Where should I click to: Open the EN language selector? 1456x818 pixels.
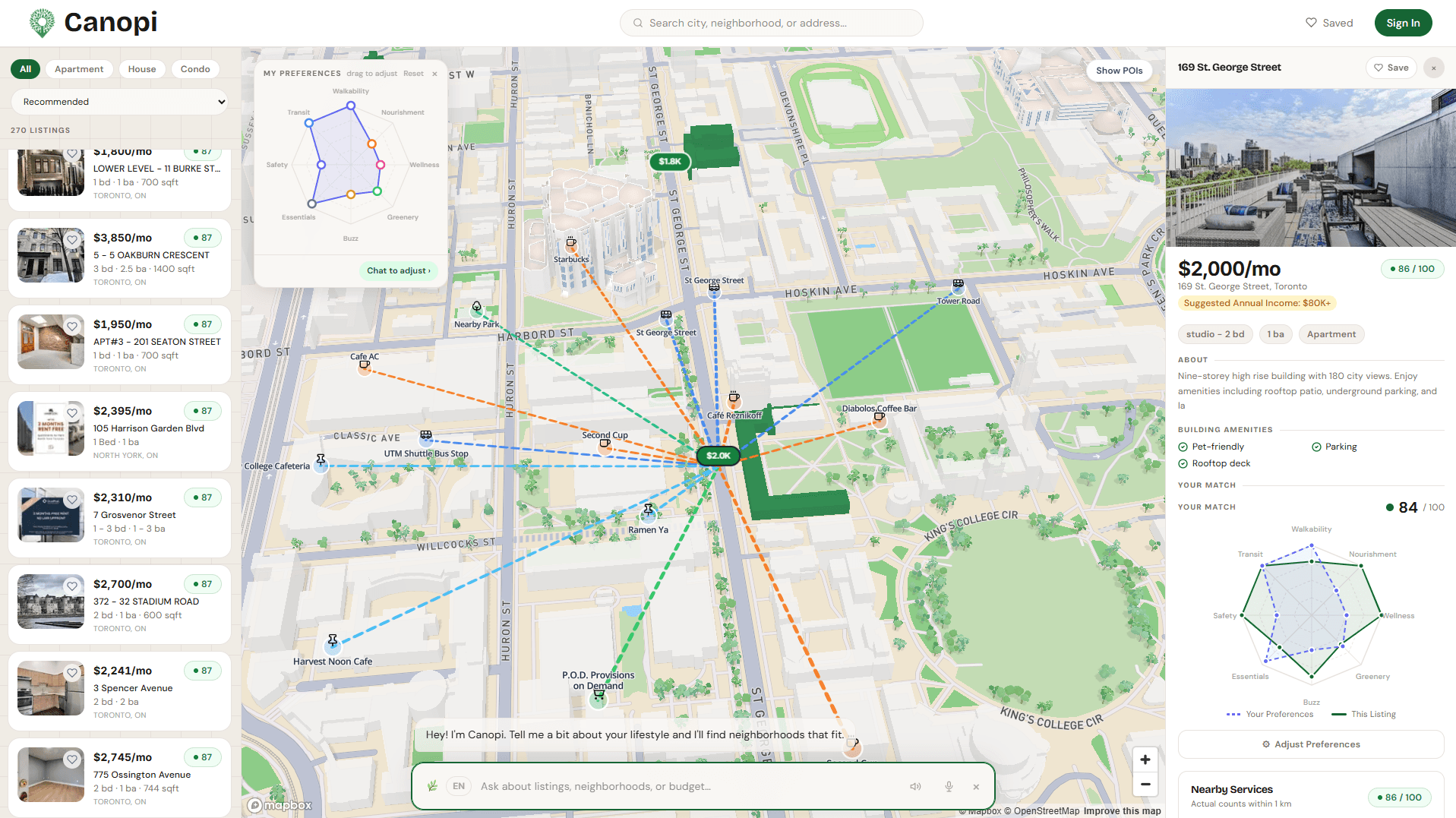[459, 787]
